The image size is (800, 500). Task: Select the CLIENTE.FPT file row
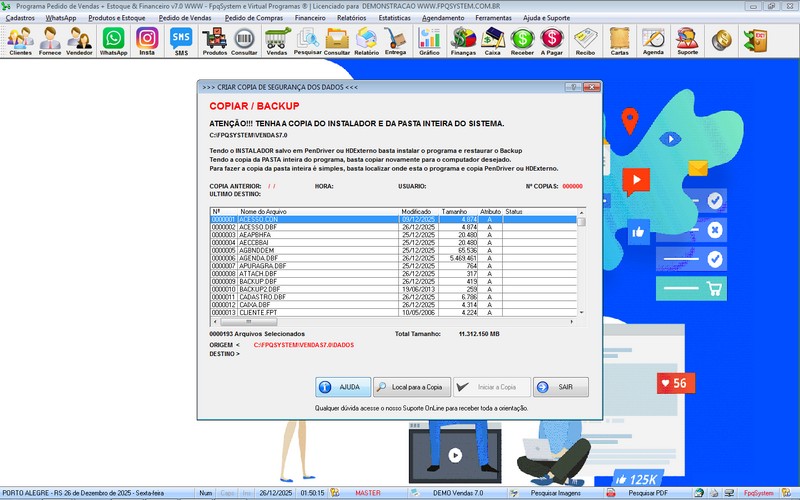[x=393, y=312]
